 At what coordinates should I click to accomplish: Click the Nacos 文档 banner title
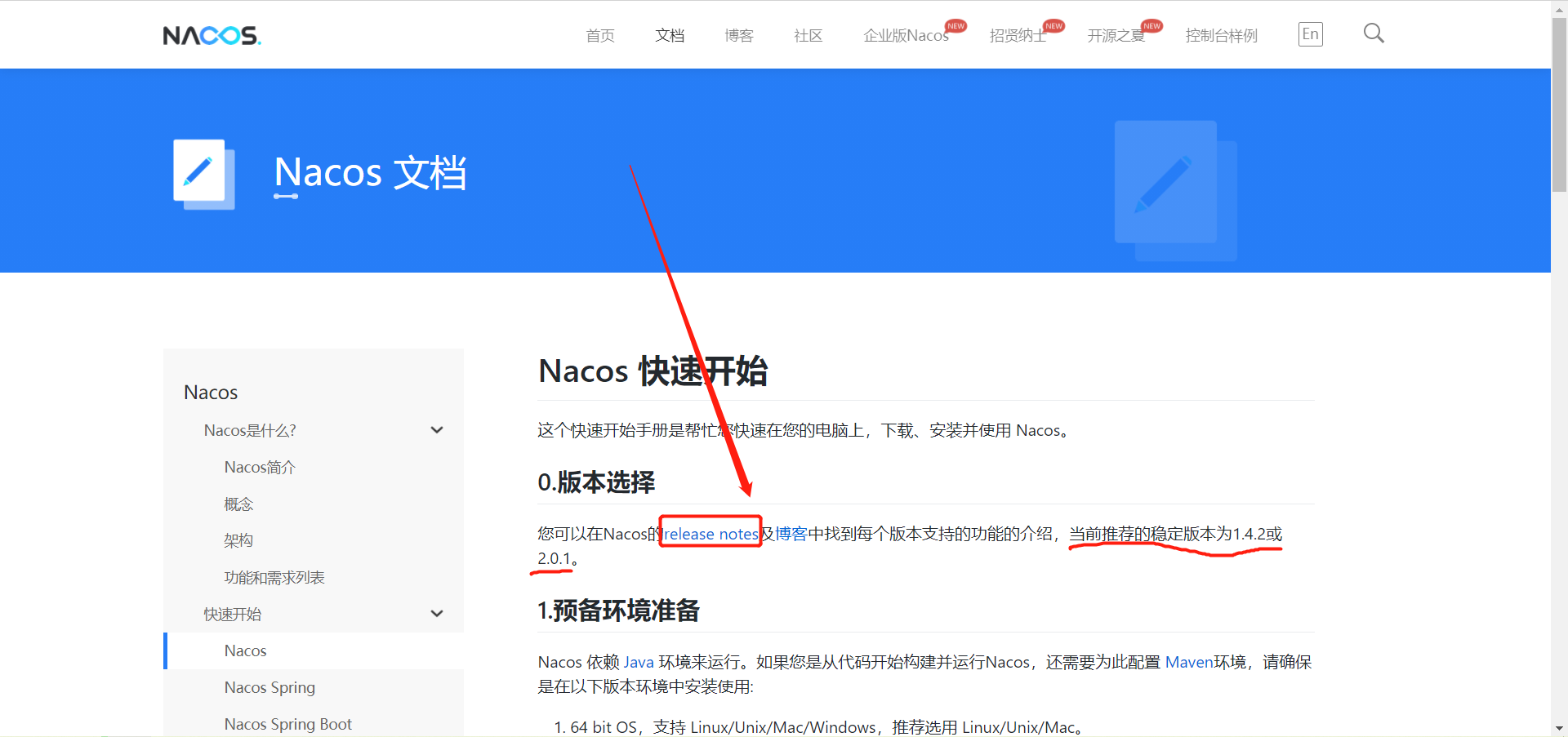370,173
